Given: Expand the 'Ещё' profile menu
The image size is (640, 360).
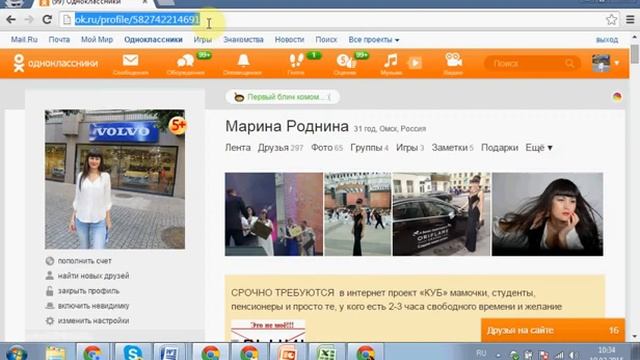Looking at the screenshot, I should (x=539, y=148).
